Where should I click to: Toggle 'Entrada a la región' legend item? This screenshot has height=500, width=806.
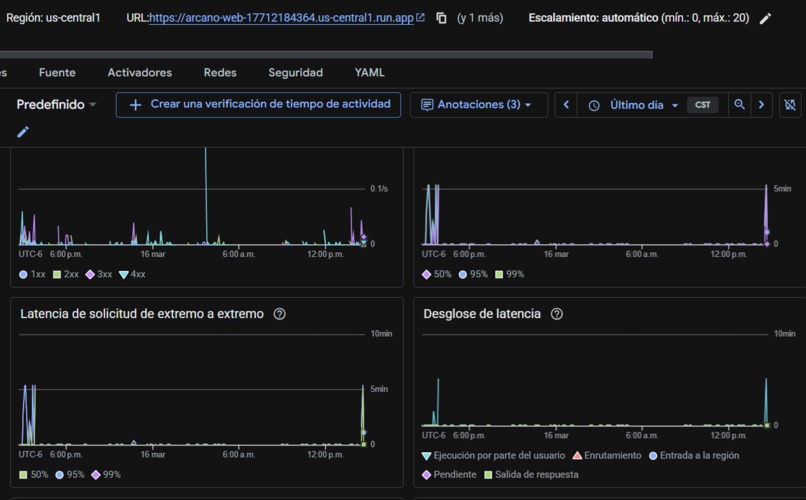point(694,456)
